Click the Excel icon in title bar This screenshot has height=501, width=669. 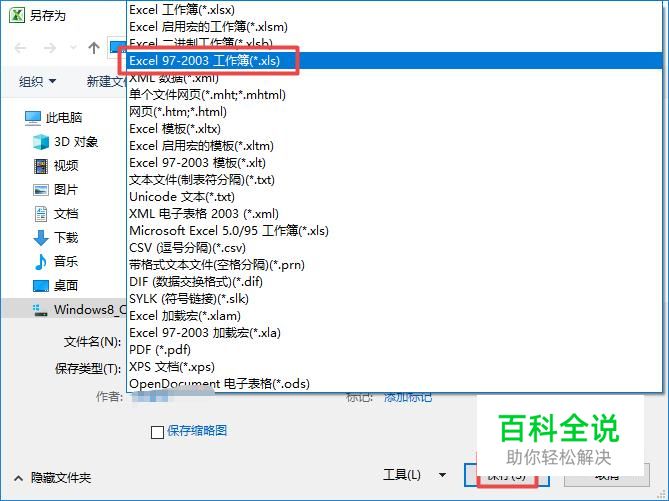(x=17, y=15)
